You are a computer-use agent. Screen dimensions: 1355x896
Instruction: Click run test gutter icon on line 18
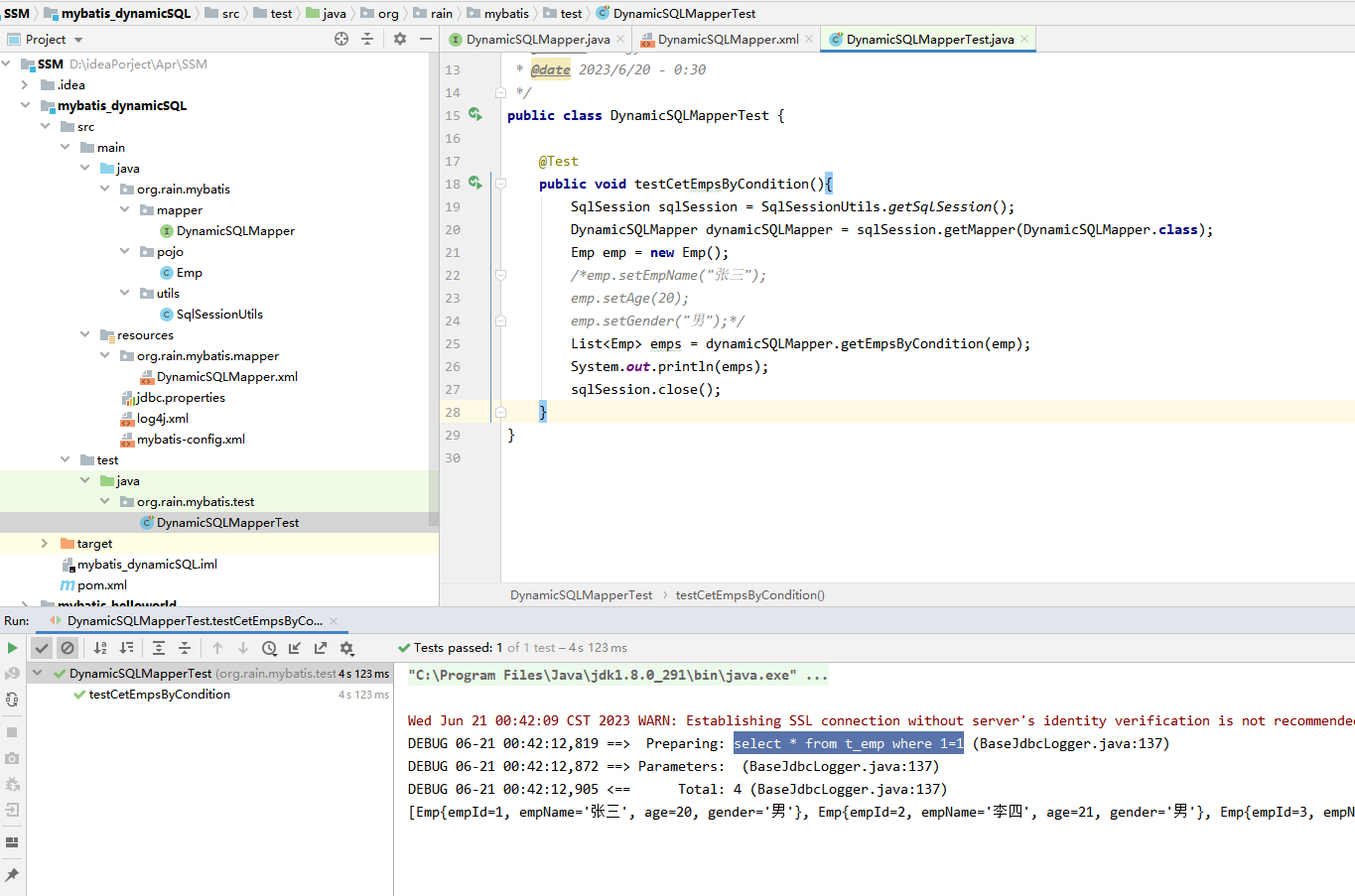(x=475, y=184)
